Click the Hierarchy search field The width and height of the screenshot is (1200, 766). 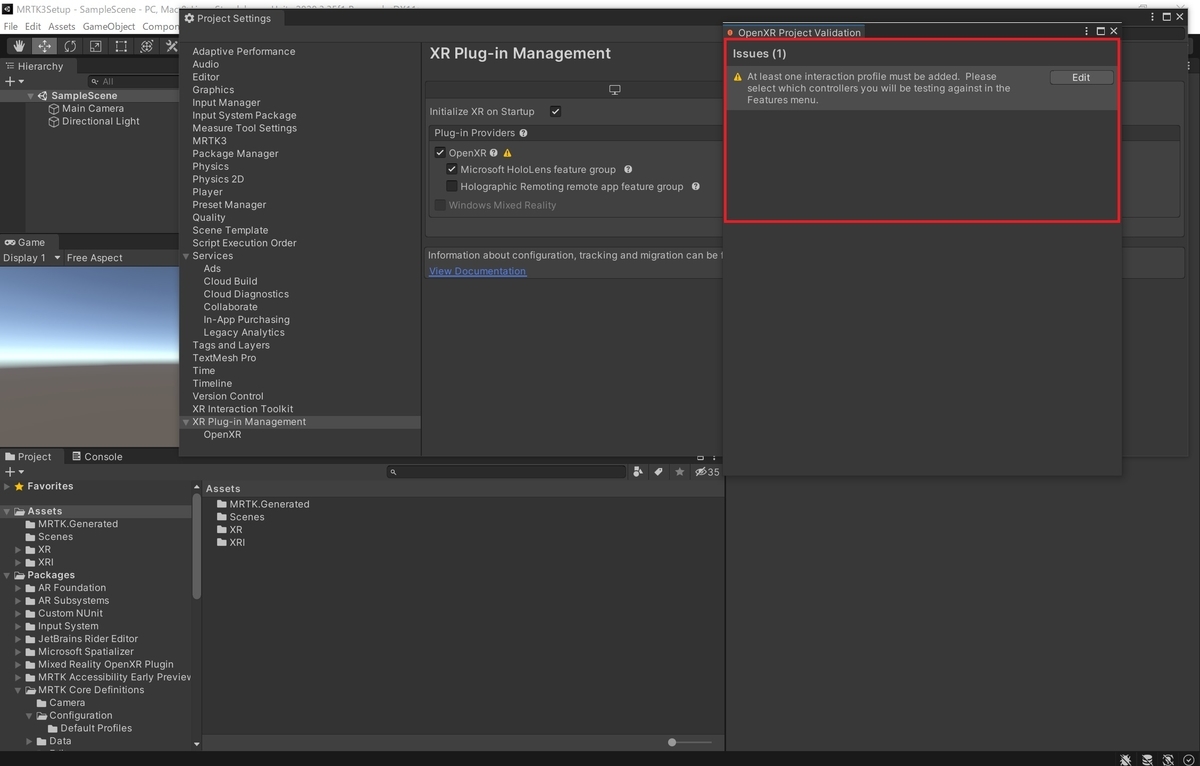(x=133, y=81)
